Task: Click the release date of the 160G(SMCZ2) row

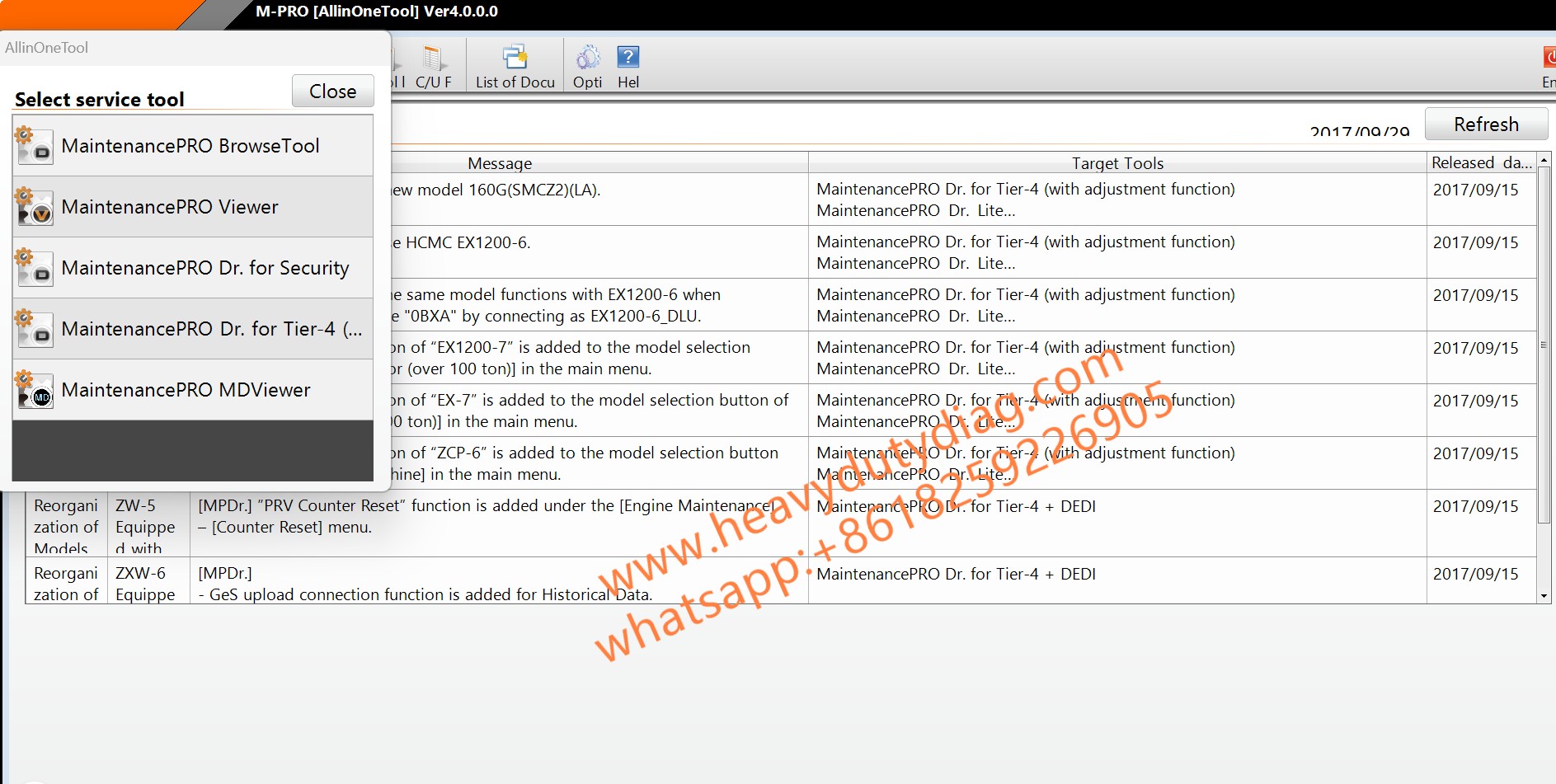Action: click(1482, 200)
